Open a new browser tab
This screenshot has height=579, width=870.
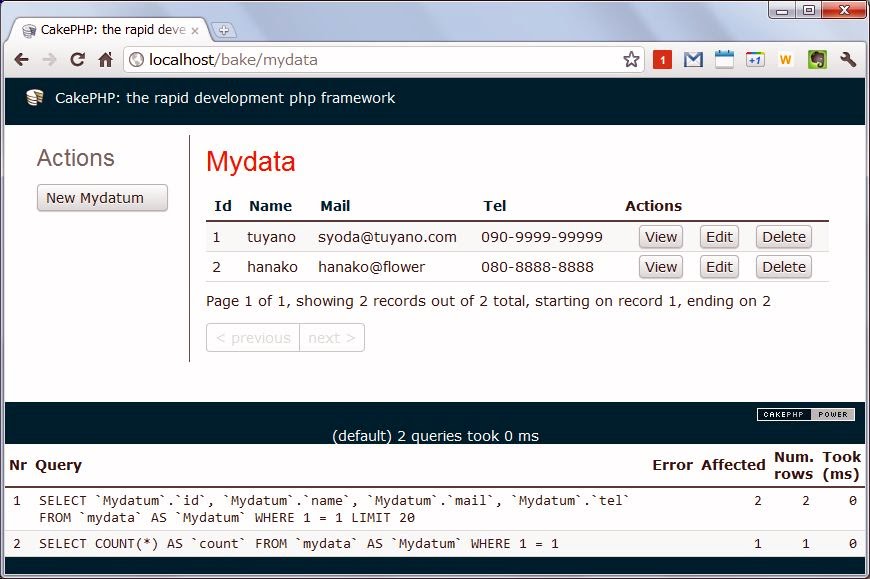coord(224,30)
